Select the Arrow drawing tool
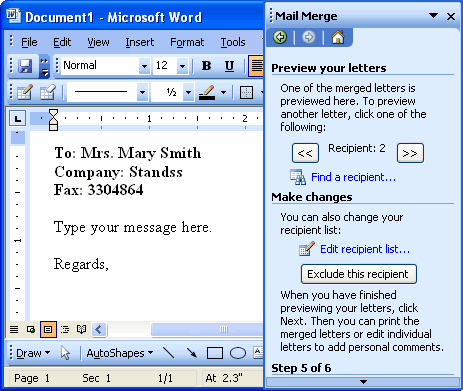The image size is (463, 391). (192, 353)
